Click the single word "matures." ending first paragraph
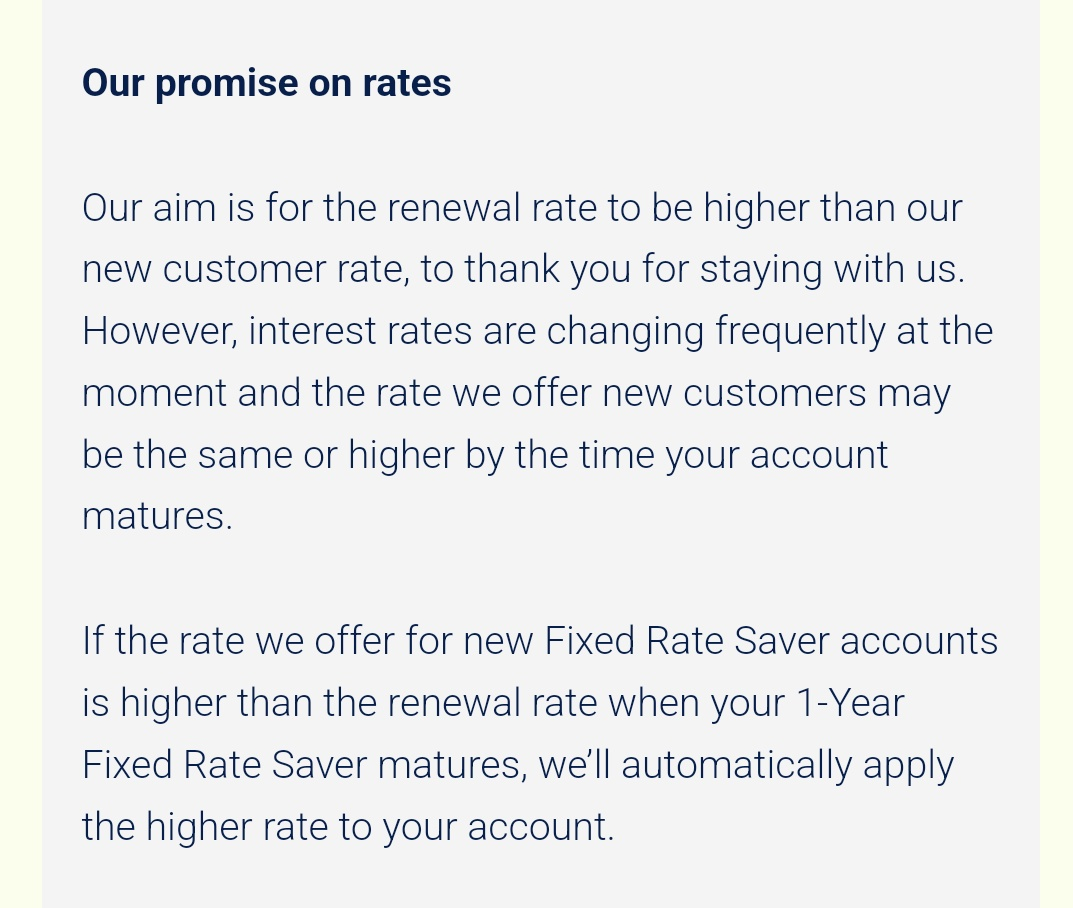 157,517
